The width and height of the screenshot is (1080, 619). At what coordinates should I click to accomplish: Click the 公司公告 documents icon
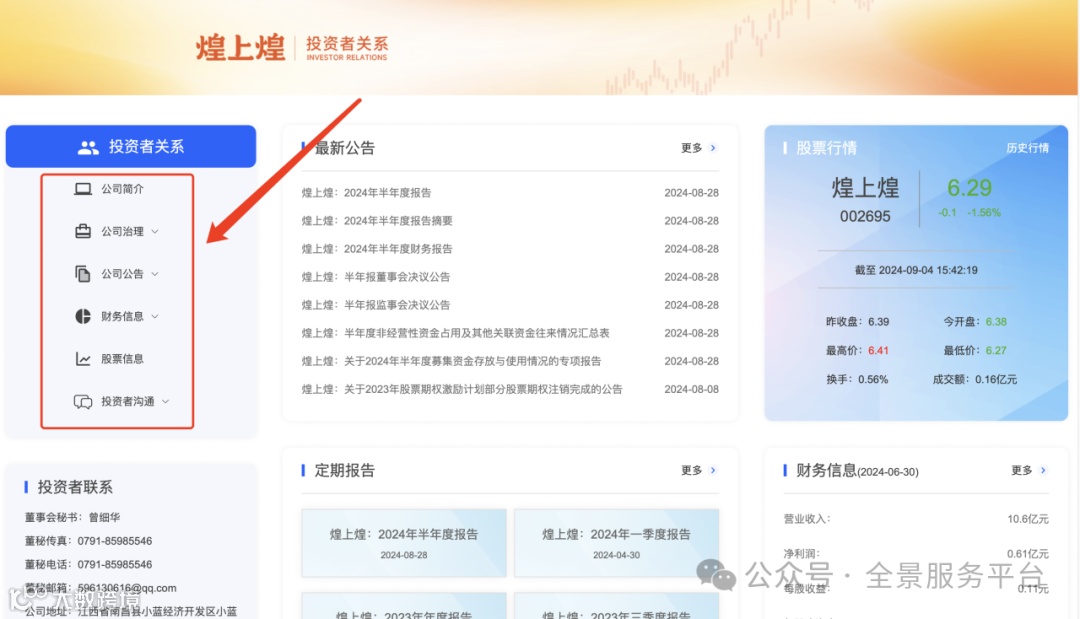click(x=83, y=274)
